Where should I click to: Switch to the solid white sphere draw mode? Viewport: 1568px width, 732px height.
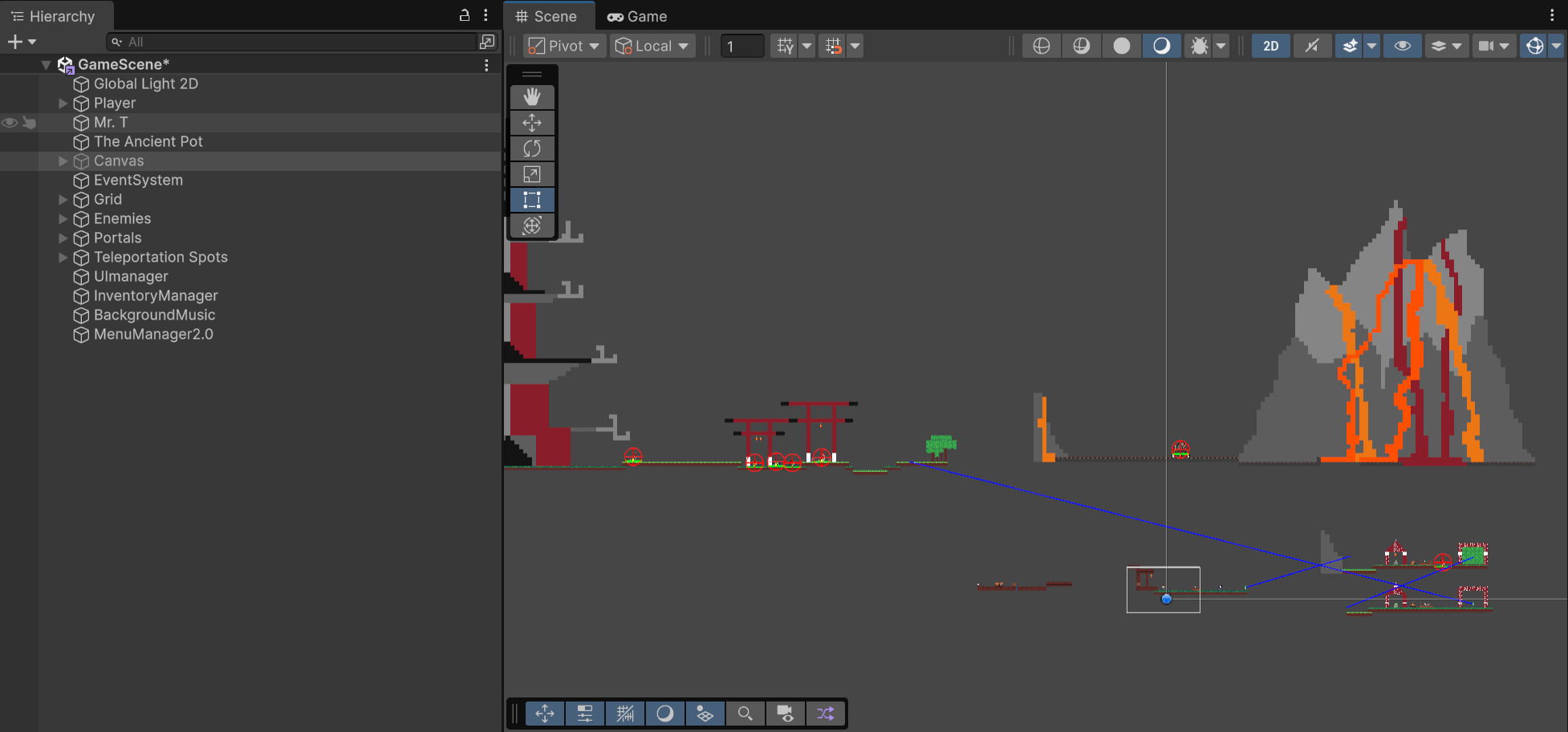pos(1122,46)
